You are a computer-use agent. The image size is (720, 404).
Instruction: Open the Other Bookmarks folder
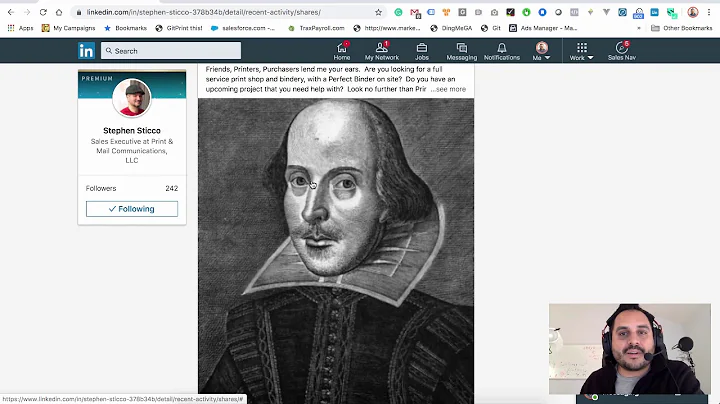pos(682,28)
